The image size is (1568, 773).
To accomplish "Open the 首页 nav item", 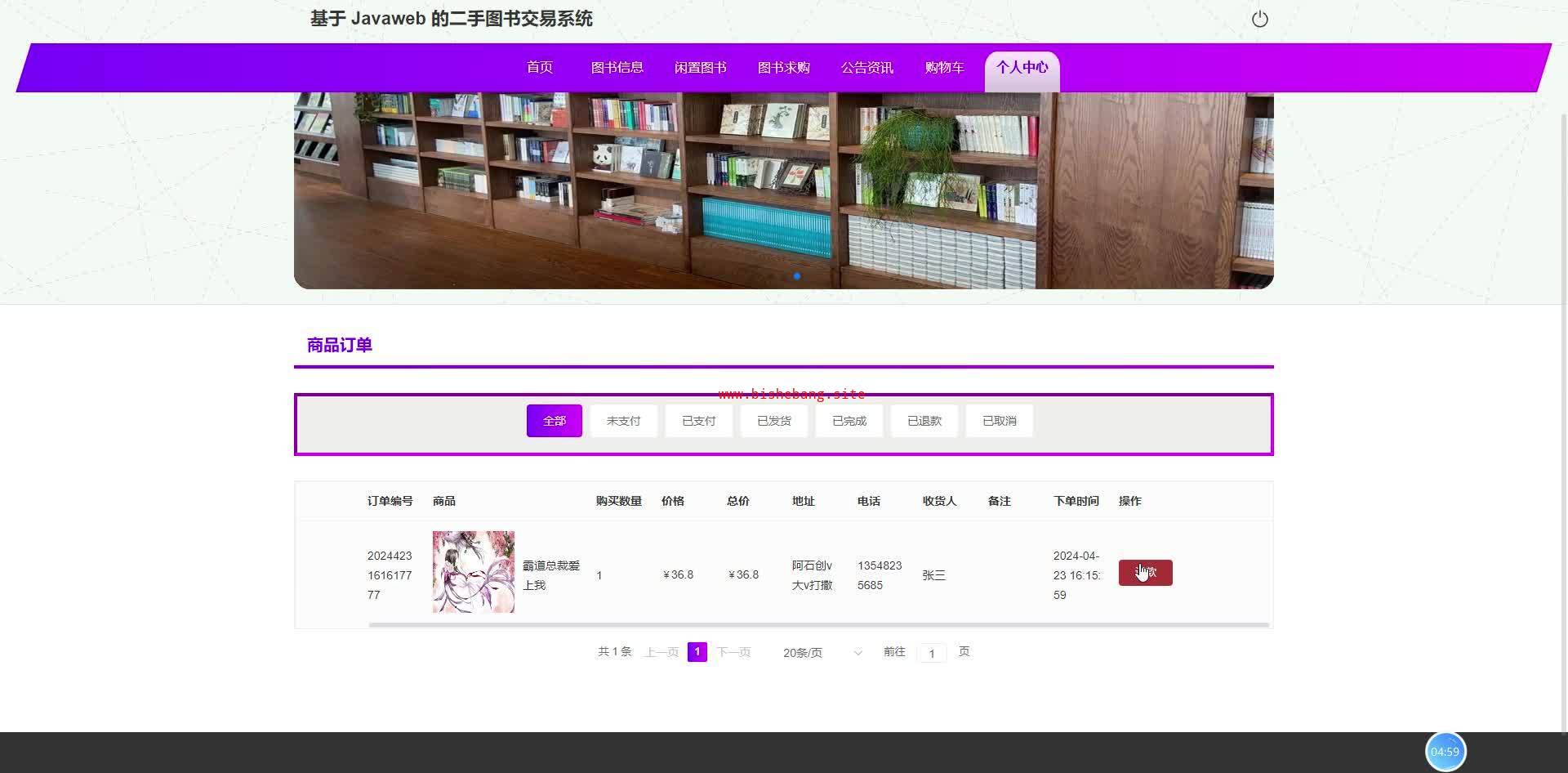I will coord(540,68).
